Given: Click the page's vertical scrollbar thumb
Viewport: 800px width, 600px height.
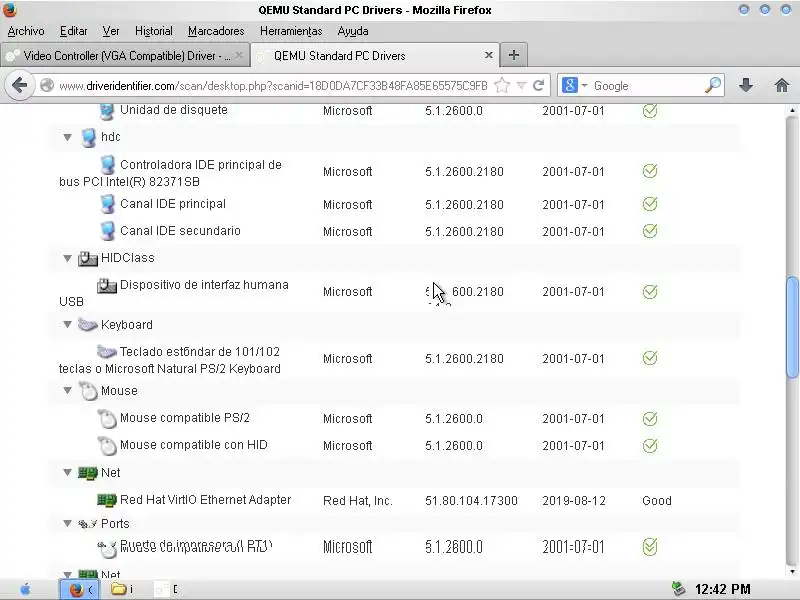Looking at the screenshot, I should [792, 328].
